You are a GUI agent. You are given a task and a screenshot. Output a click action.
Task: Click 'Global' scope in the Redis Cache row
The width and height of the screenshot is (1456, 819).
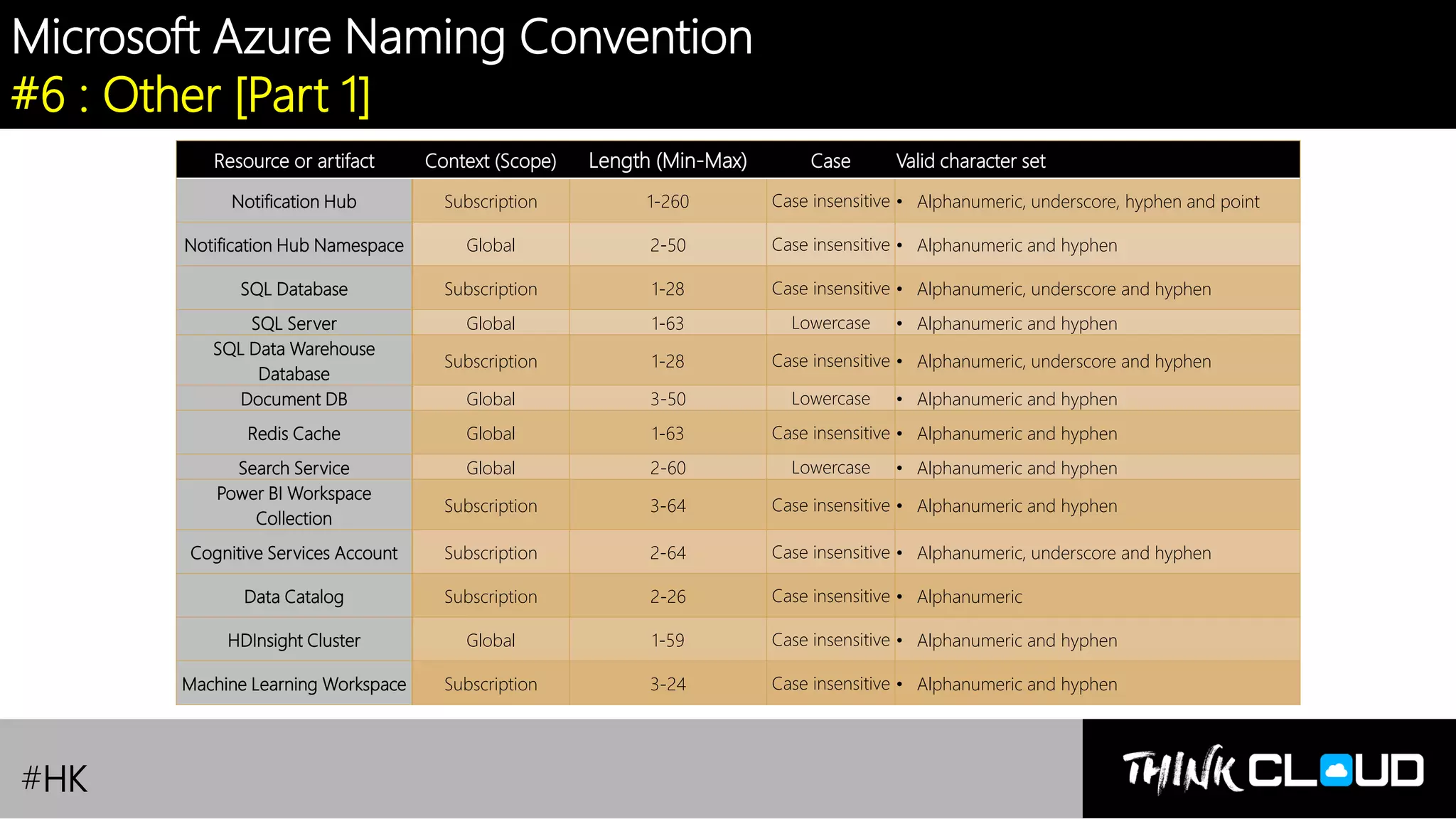(491, 433)
